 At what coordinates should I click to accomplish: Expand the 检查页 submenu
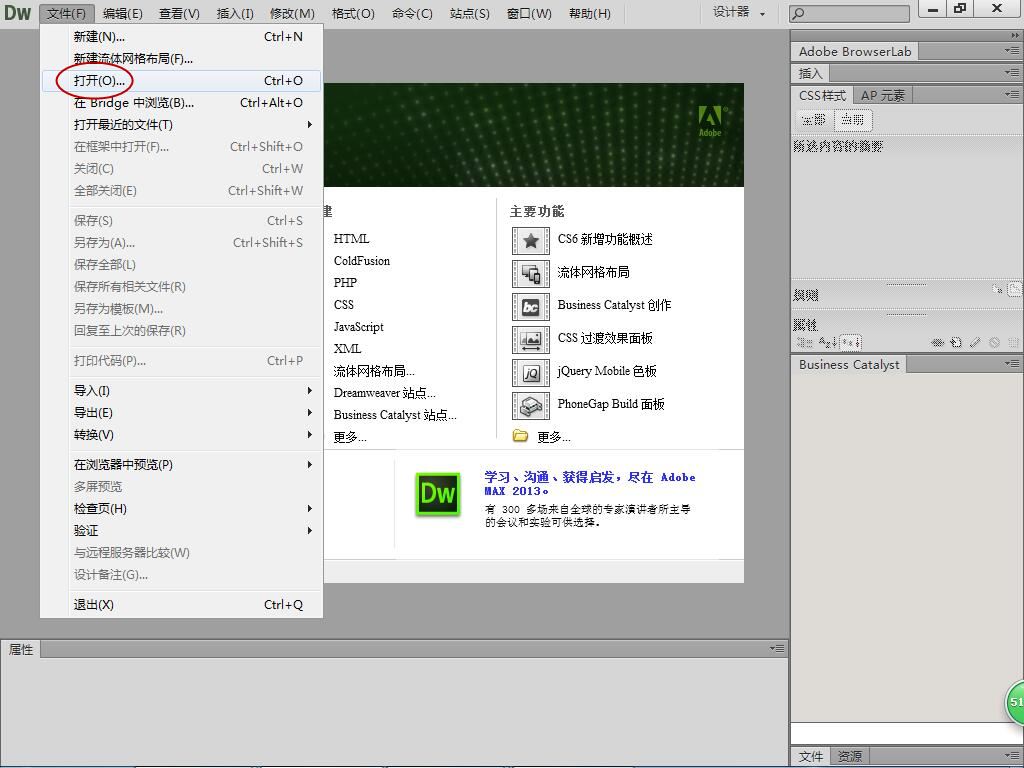310,509
